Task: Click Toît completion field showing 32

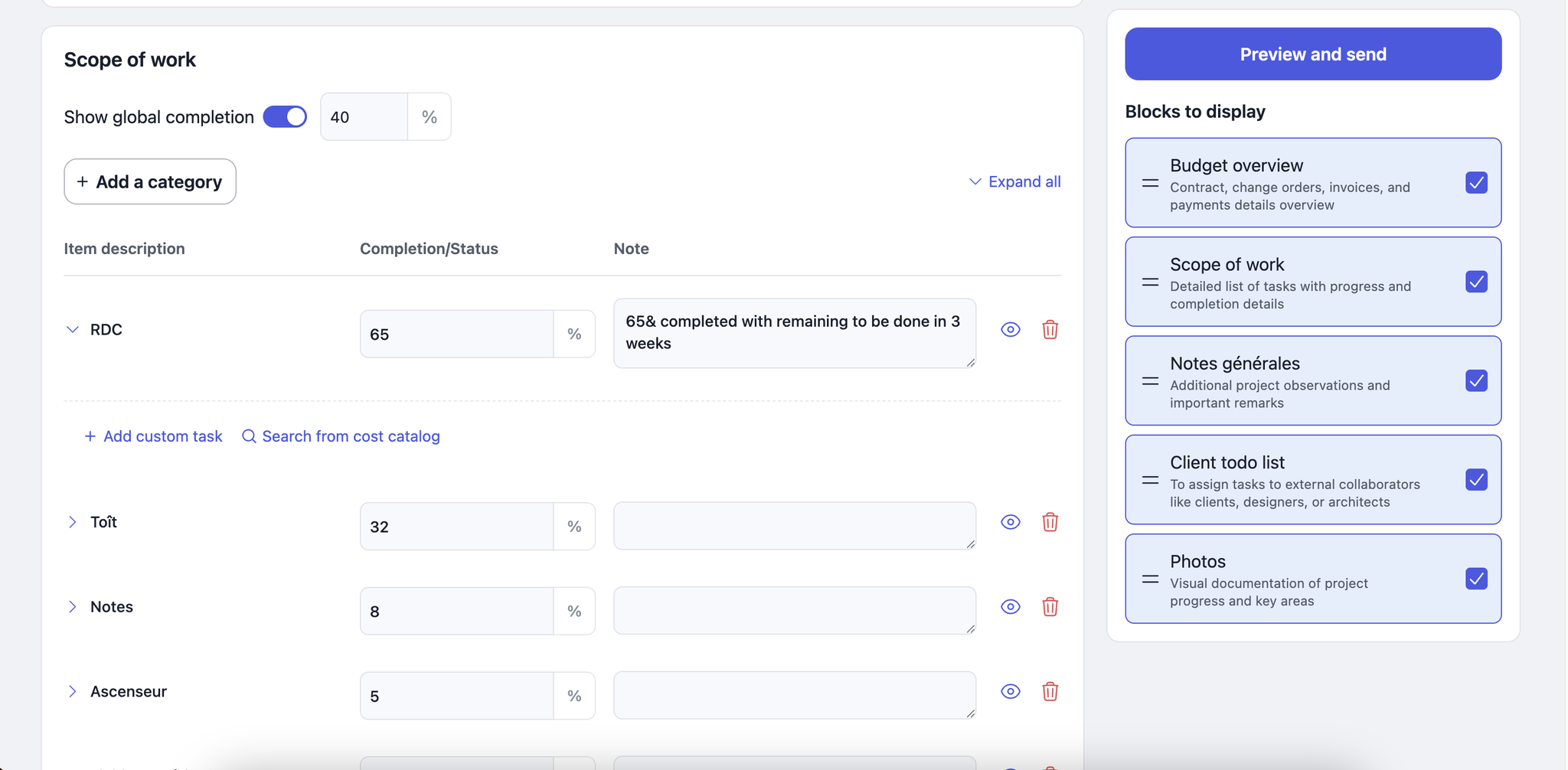Action: point(457,527)
